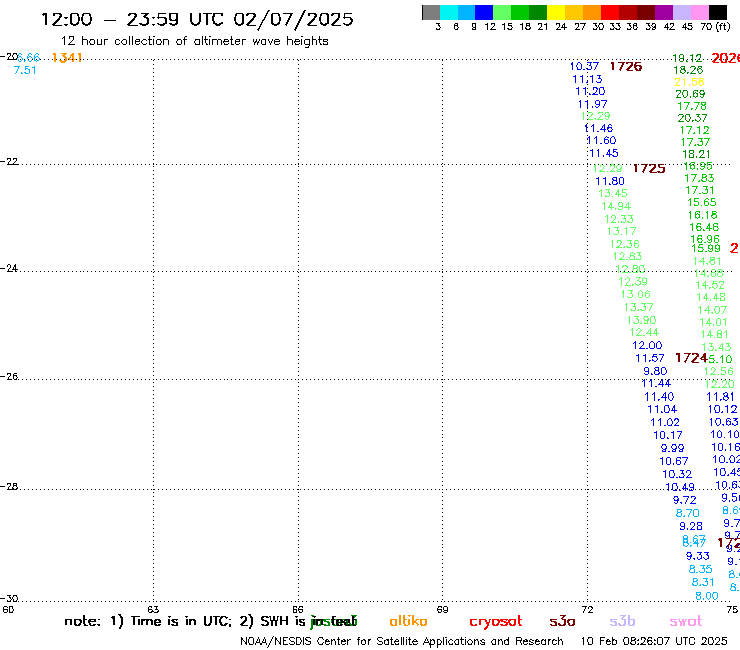Click the longitude axis label '66'

click(298, 609)
